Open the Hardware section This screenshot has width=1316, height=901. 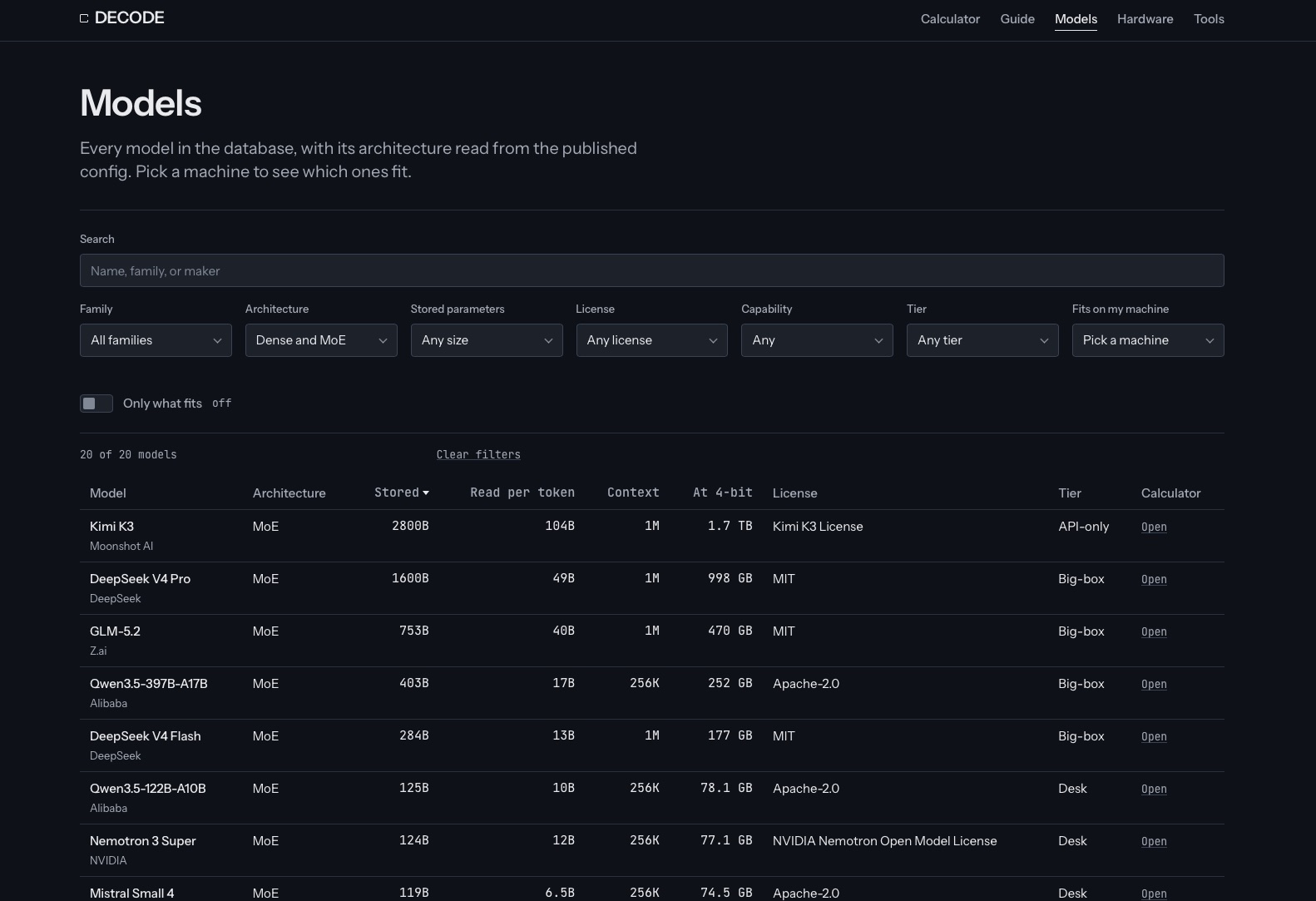tap(1145, 18)
